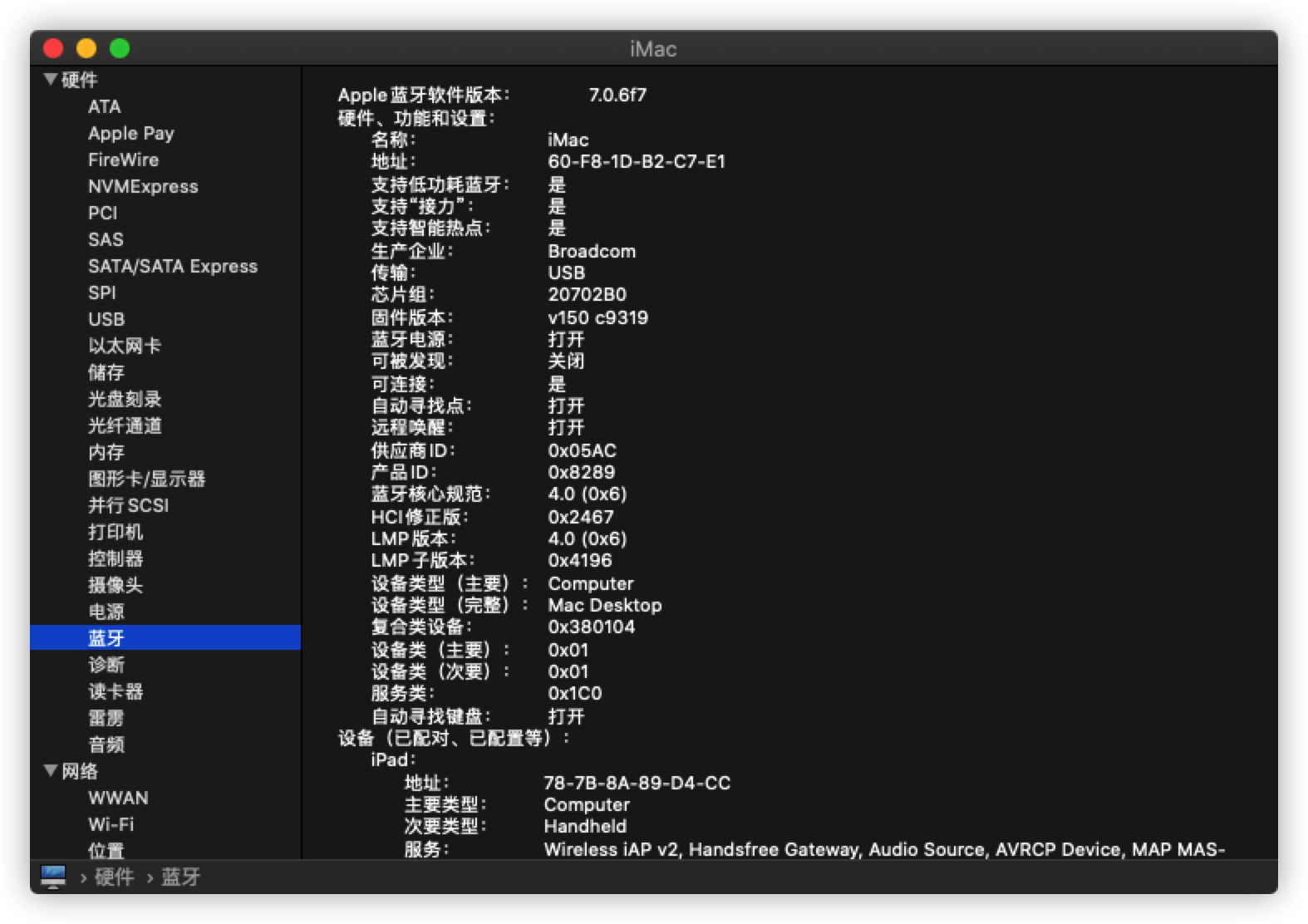Select highlighted 蓝牙 sidebar row
The width and height of the screenshot is (1308, 924).
pyautogui.click(x=165, y=637)
